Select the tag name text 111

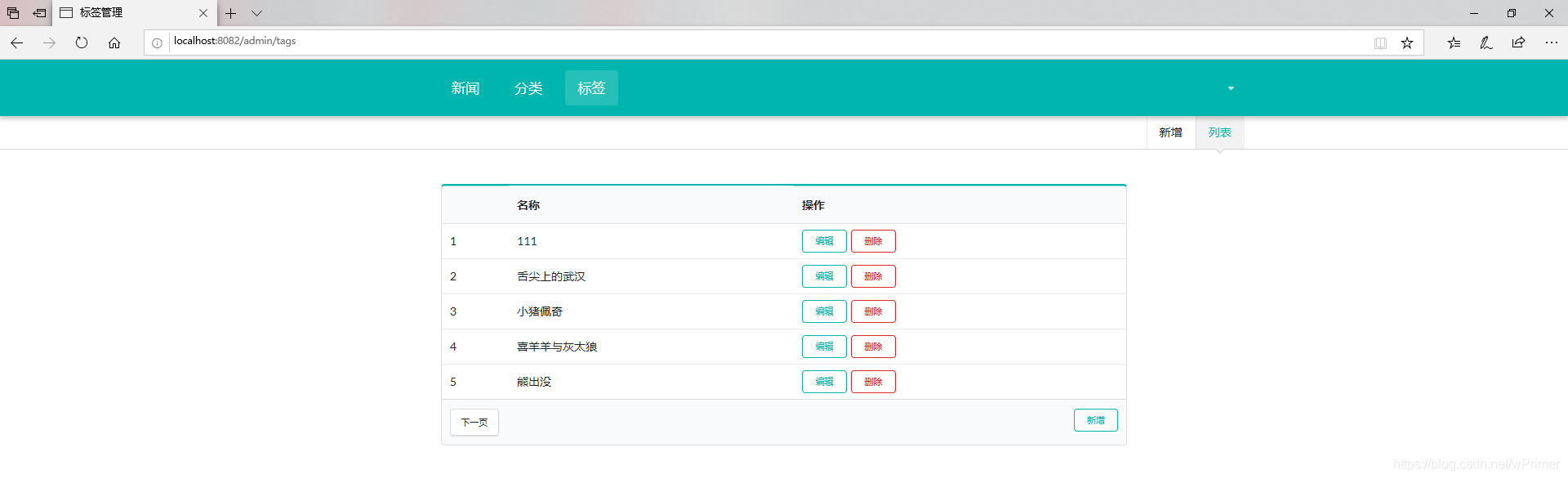[x=527, y=241]
